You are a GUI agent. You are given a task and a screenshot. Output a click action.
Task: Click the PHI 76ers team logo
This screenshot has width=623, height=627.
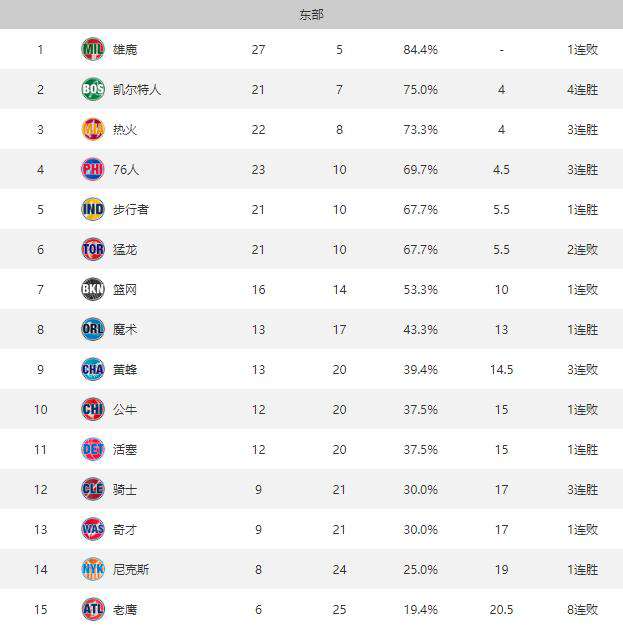tap(93, 169)
